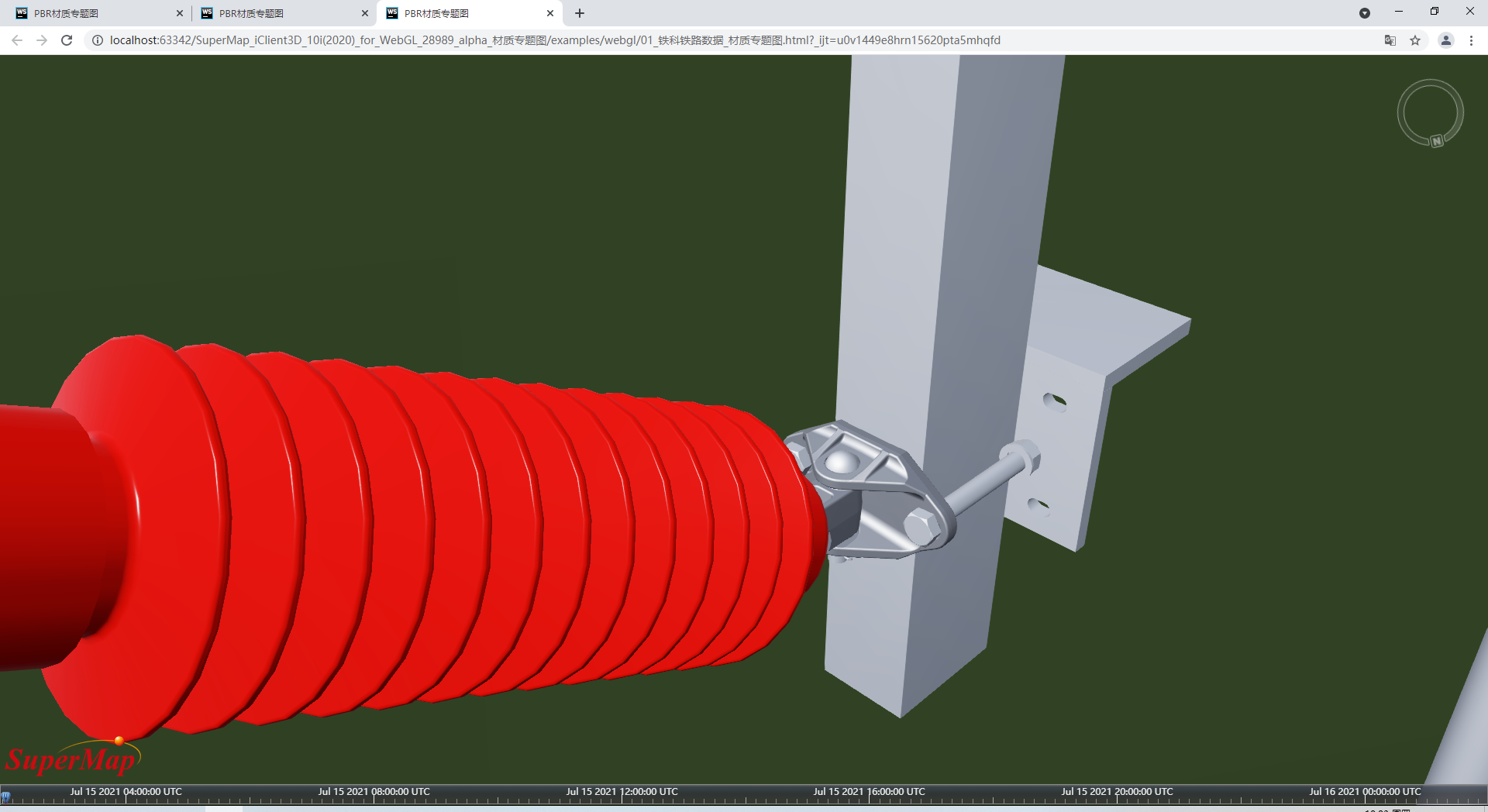Screen dimensions: 1488x812
Task: Close the active third tab
Action: coord(550,13)
